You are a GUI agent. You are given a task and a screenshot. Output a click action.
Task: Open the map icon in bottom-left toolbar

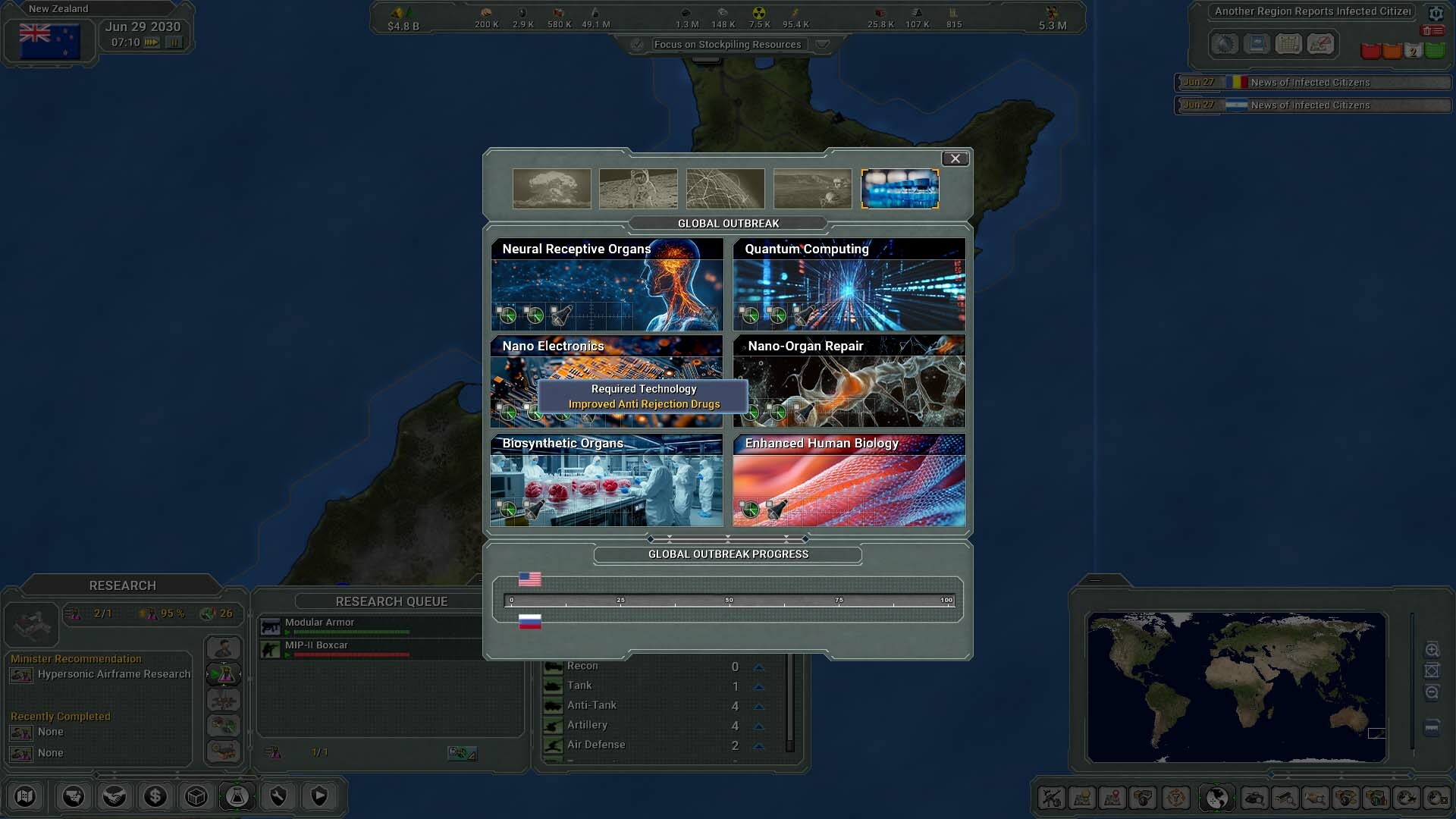click(x=25, y=796)
